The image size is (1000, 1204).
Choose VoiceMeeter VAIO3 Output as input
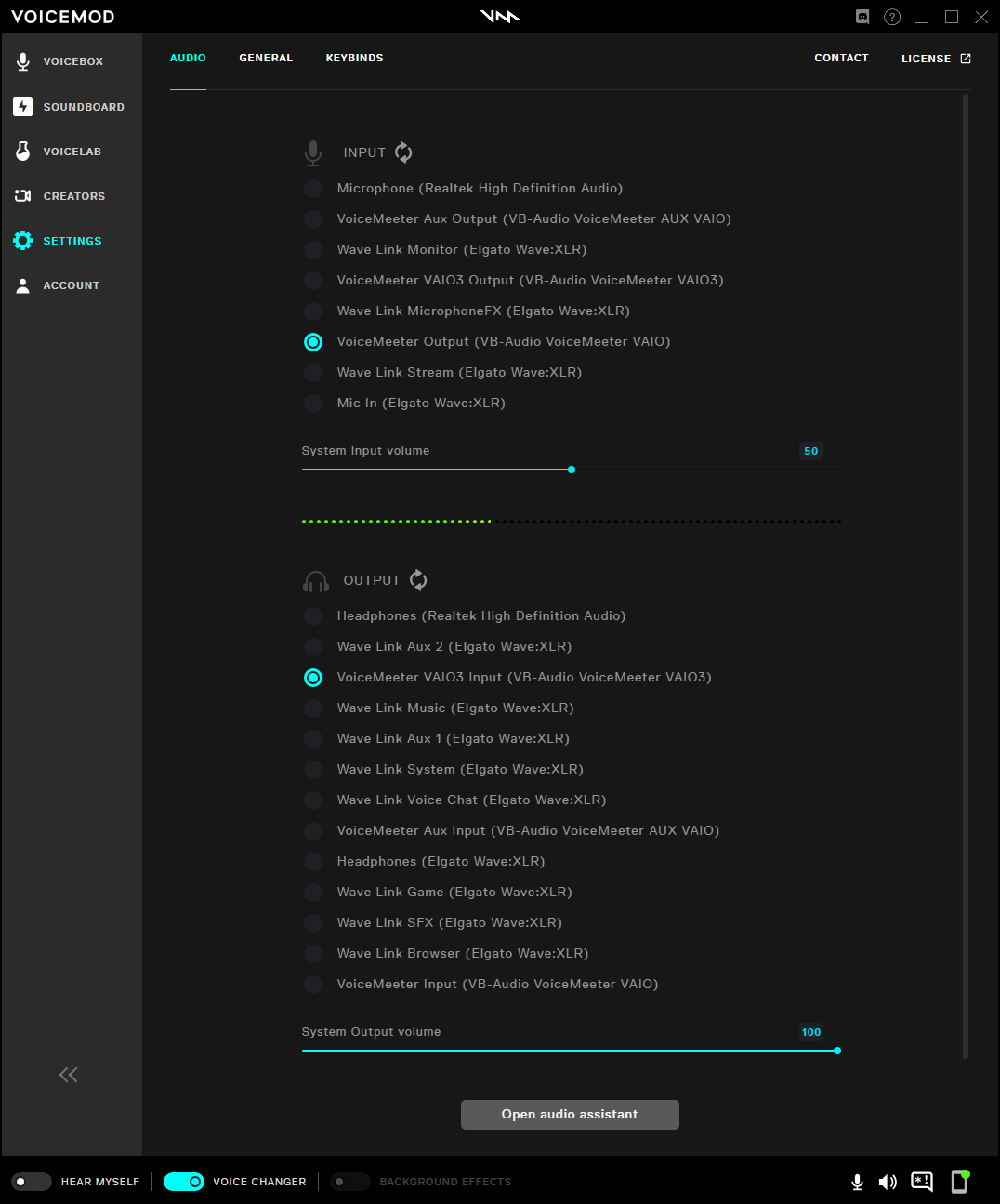[514, 281]
